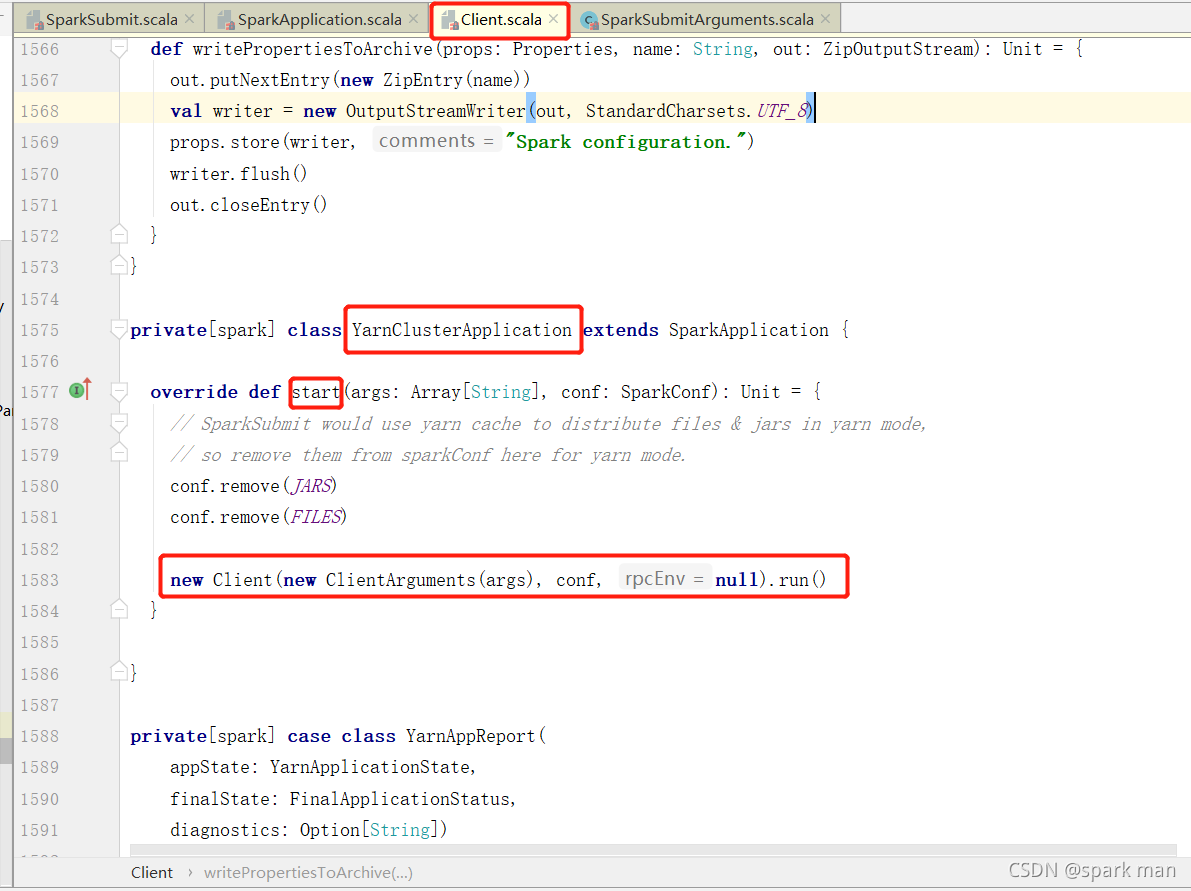Screen dimensions: 1191x891
Task: Click out.closeEntry() on line 1571
Action: tap(248, 205)
